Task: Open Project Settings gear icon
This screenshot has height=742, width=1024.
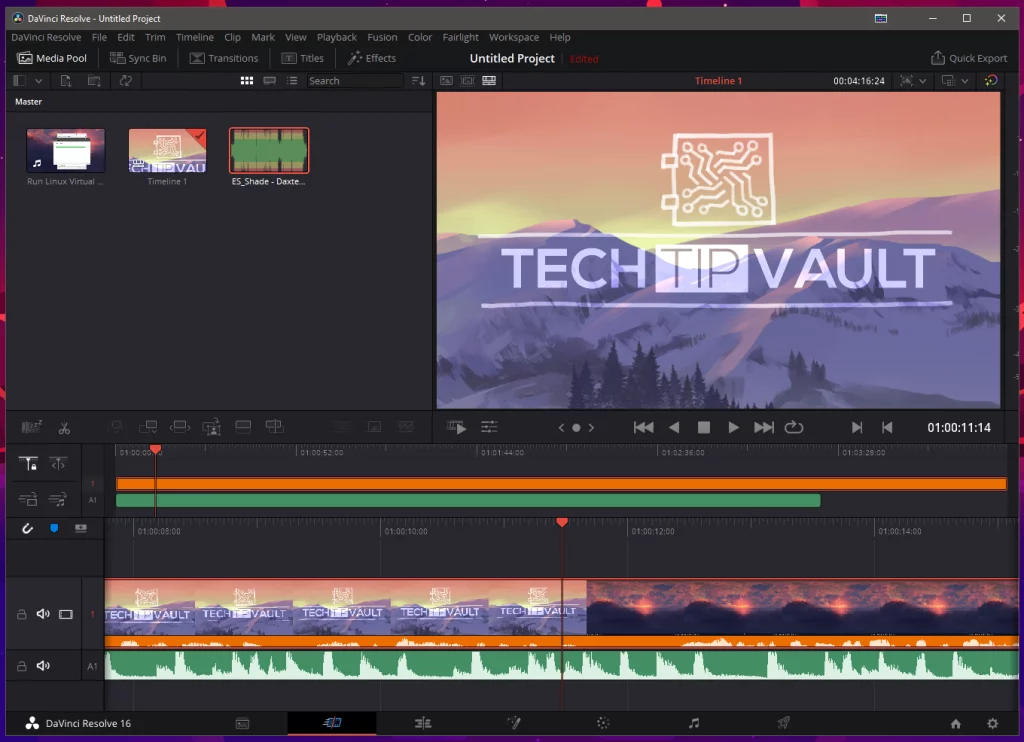Action: coord(993,723)
